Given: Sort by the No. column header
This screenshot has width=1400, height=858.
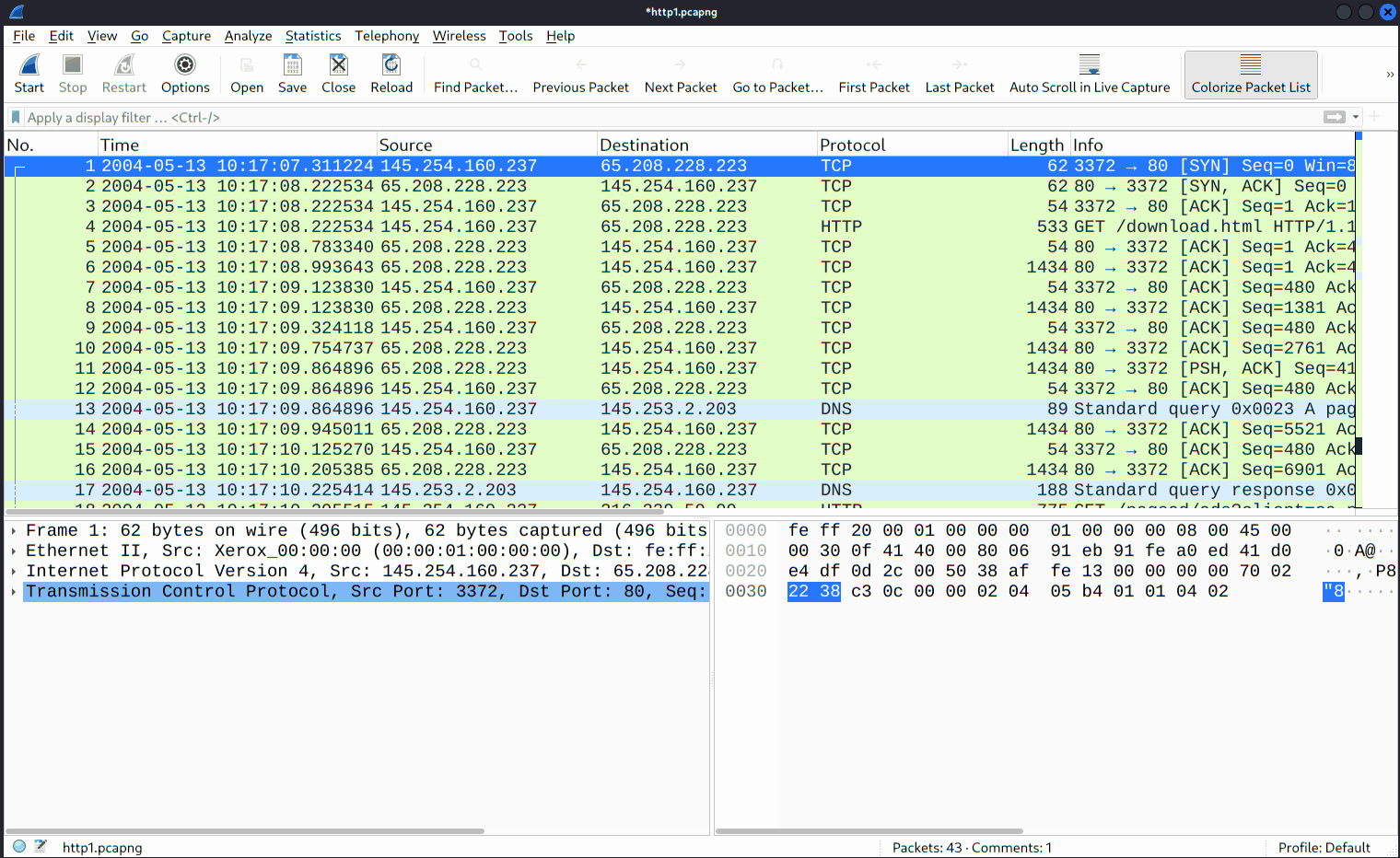Looking at the screenshot, I should click(51, 145).
